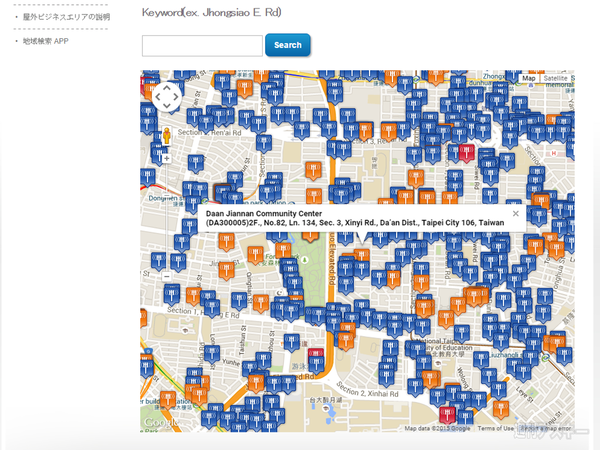Screen dimensions: 600x450
Task: Click the green metro icon at Liuzhangli station
Action: pos(546,357)
